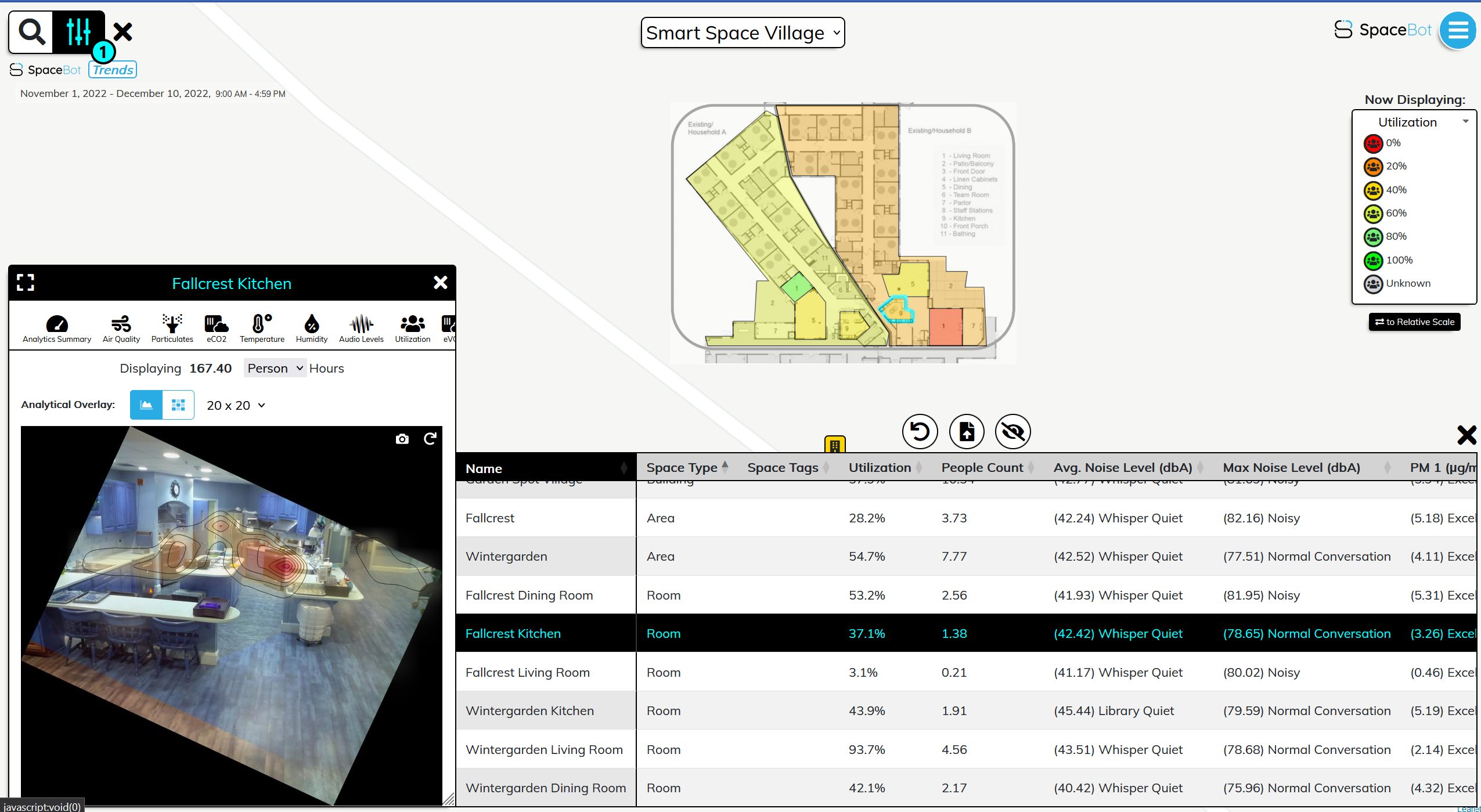Open the Trends tab
Screen dimensions: 1481x812
(113, 69)
